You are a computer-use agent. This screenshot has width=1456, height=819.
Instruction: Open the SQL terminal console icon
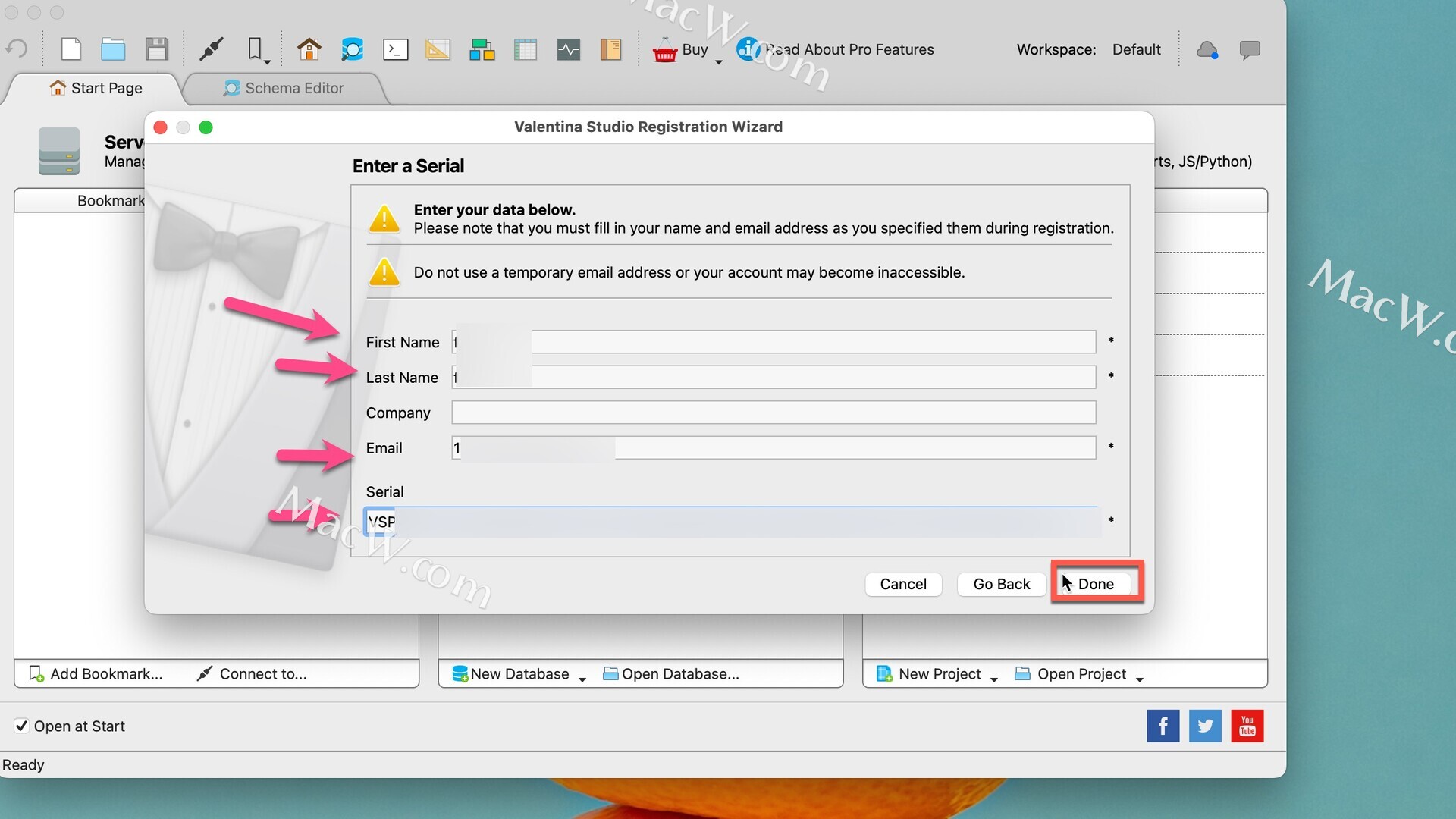395,49
